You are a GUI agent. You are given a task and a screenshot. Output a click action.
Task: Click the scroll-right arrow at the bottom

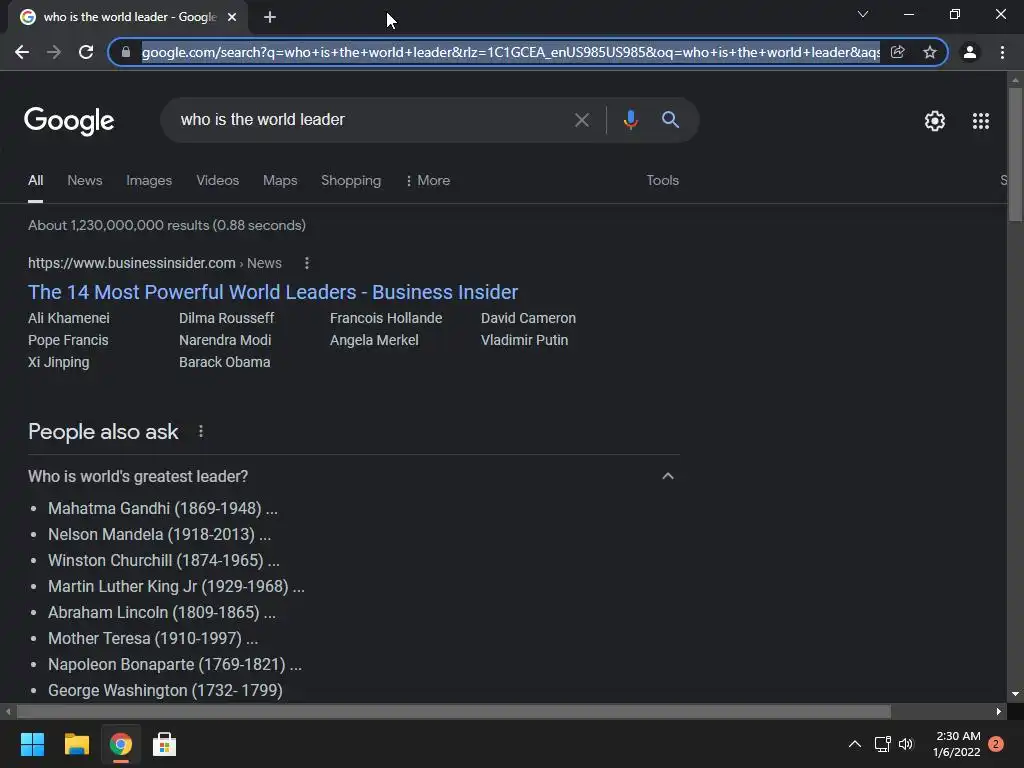click(999, 712)
